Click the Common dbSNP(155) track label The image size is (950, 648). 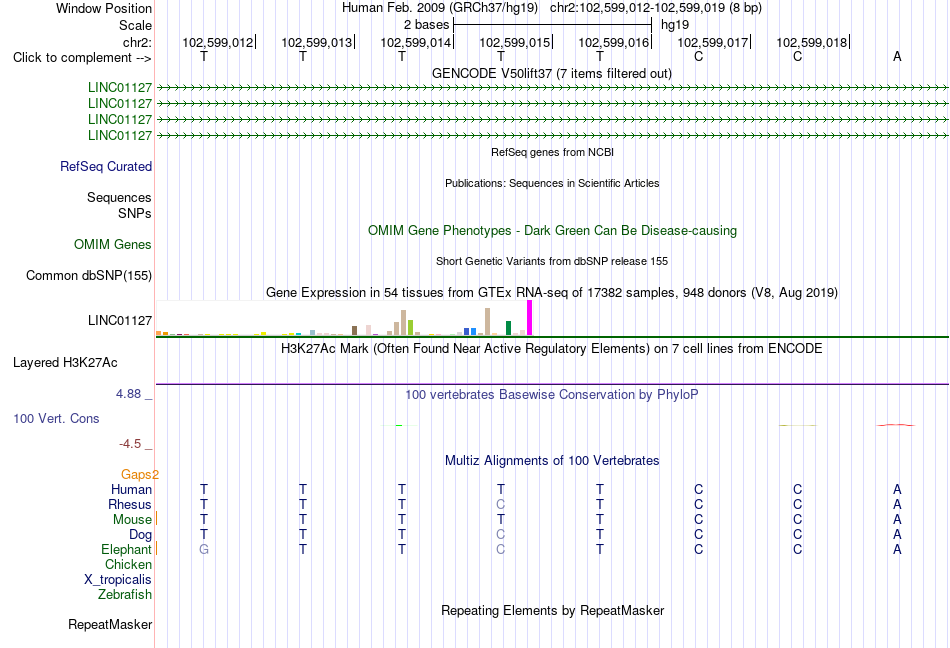coord(89,276)
